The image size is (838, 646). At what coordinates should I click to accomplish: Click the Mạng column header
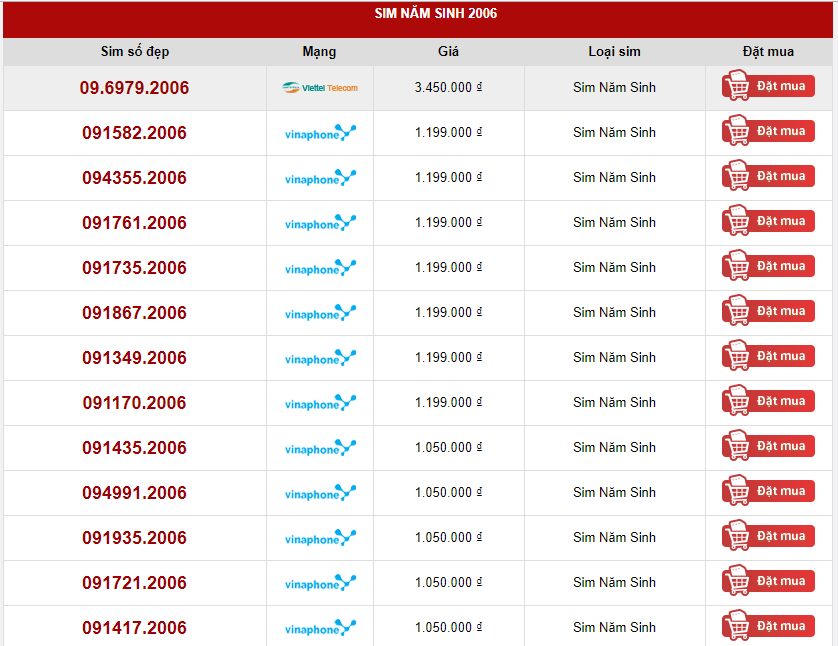pyautogui.click(x=319, y=52)
